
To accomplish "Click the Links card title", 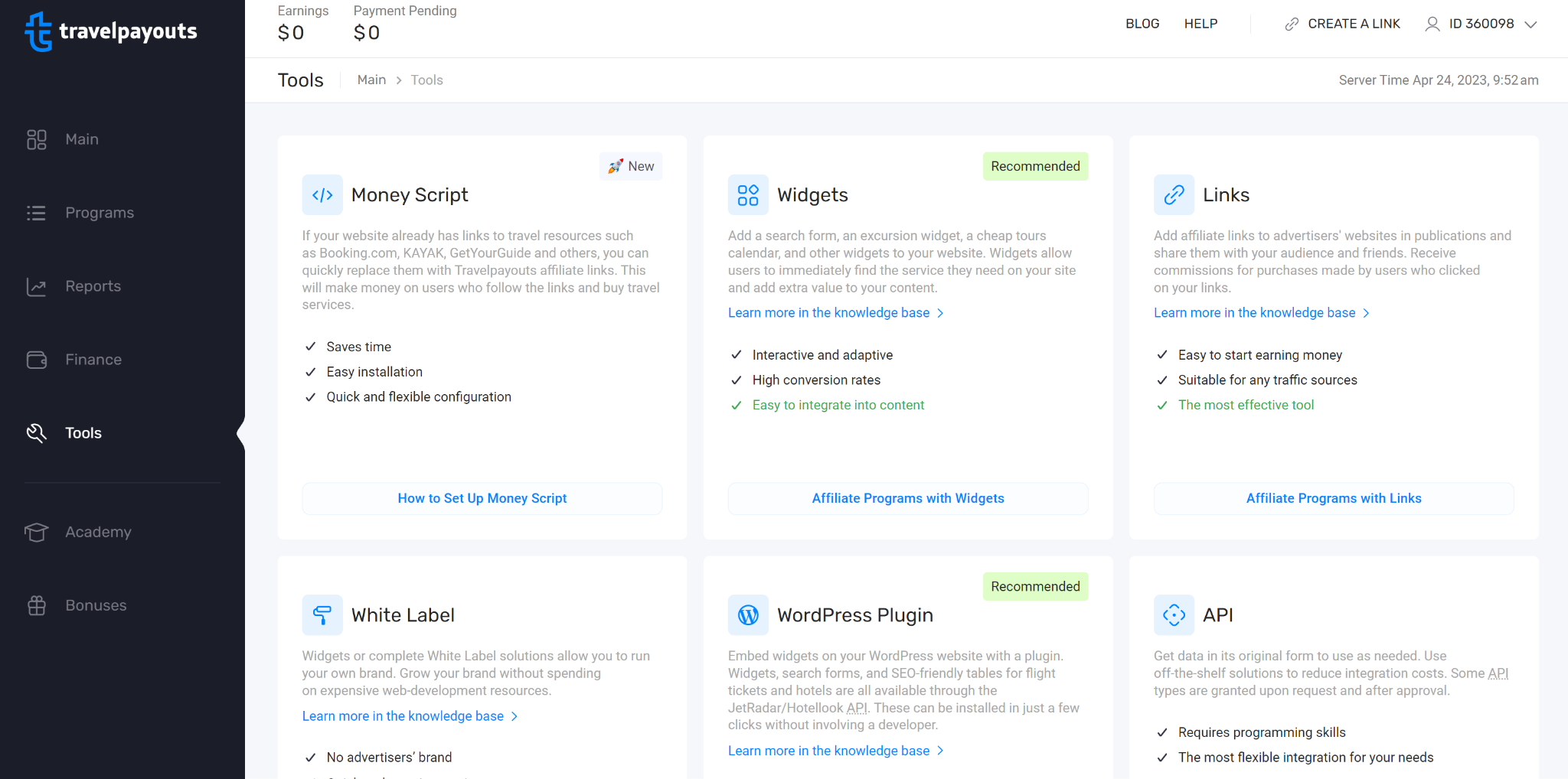I will pyautogui.click(x=1226, y=195).
